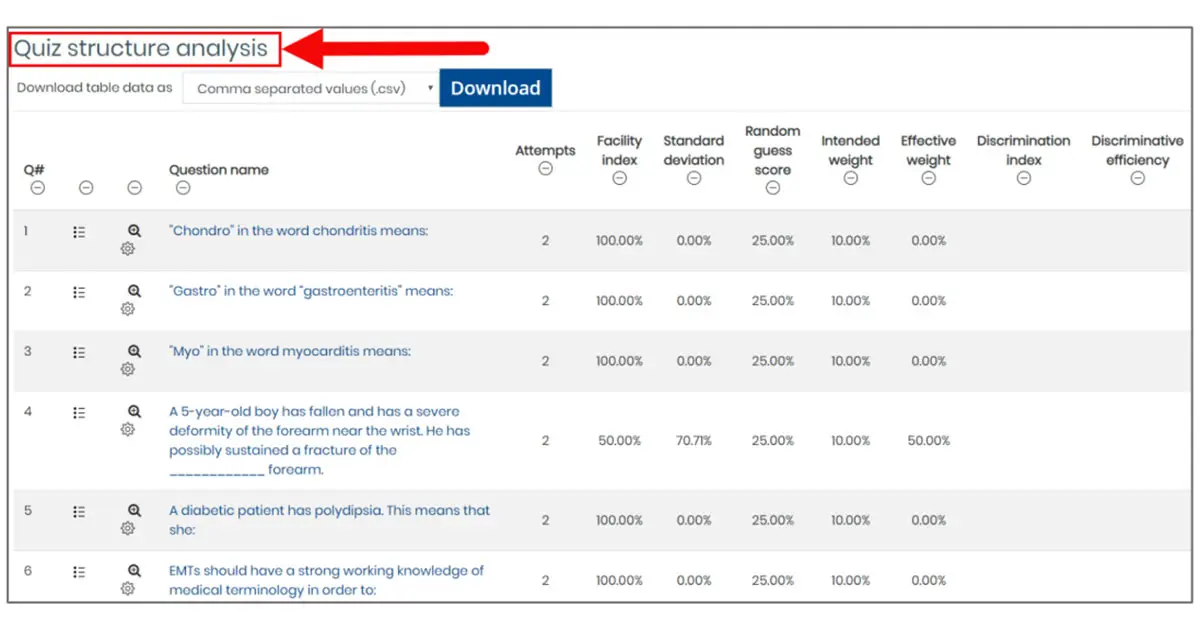The image size is (1200, 630).
Task: Click the Download button
Action: click(x=495, y=88)
